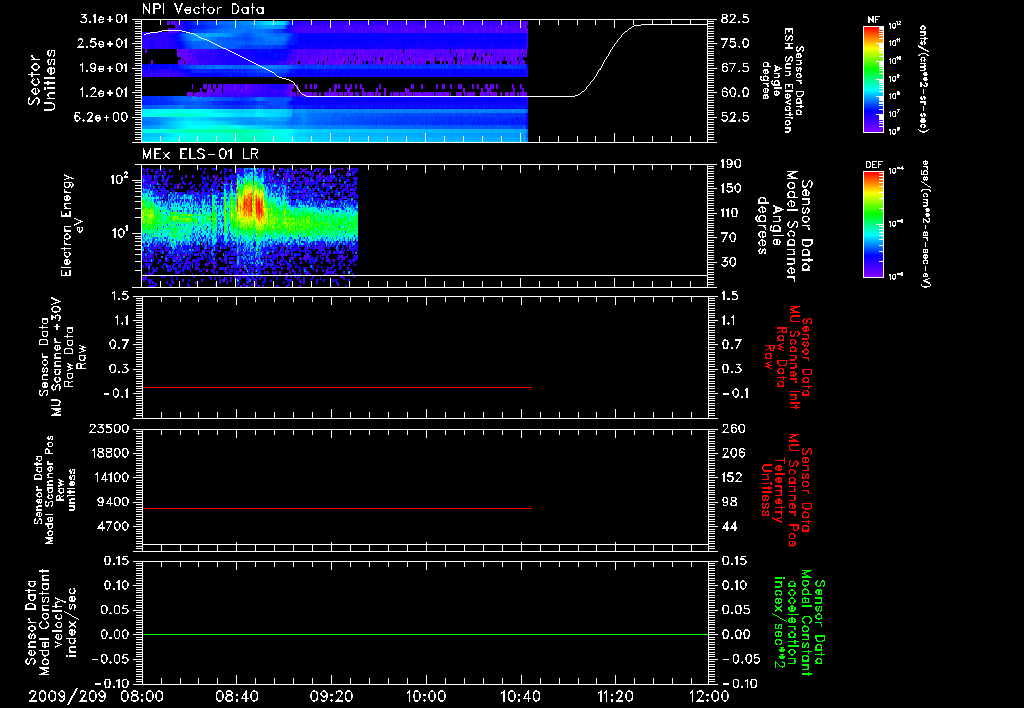Select the 14100 scanner position tick

(109, 477)
